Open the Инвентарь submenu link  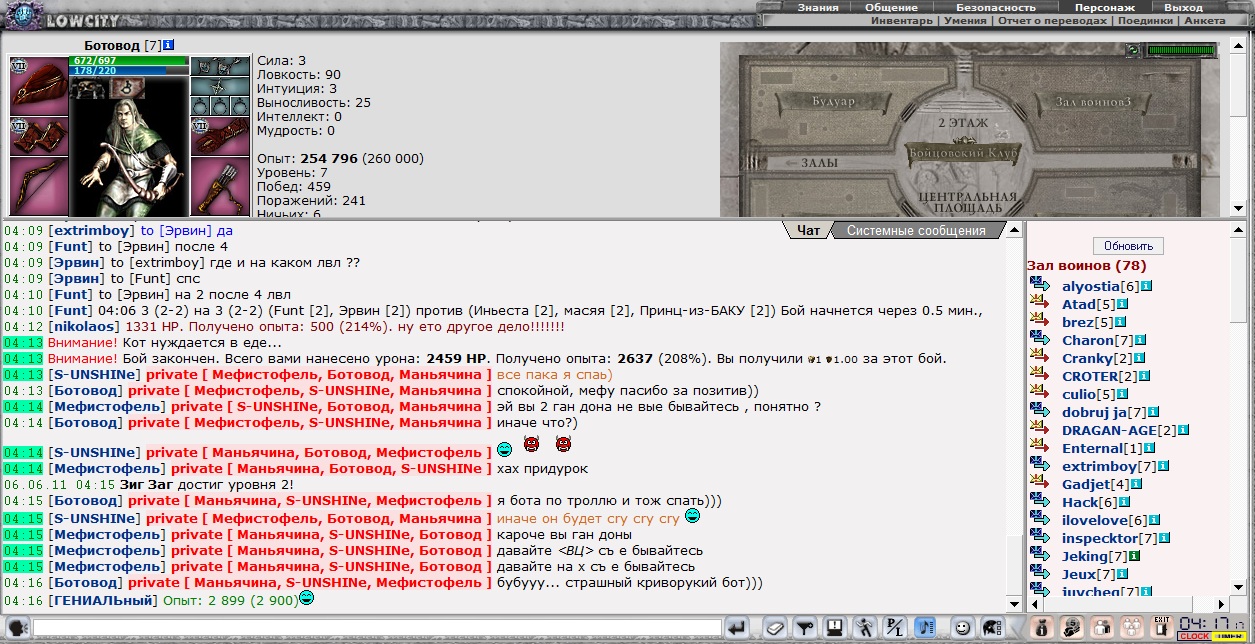[902, 20]
